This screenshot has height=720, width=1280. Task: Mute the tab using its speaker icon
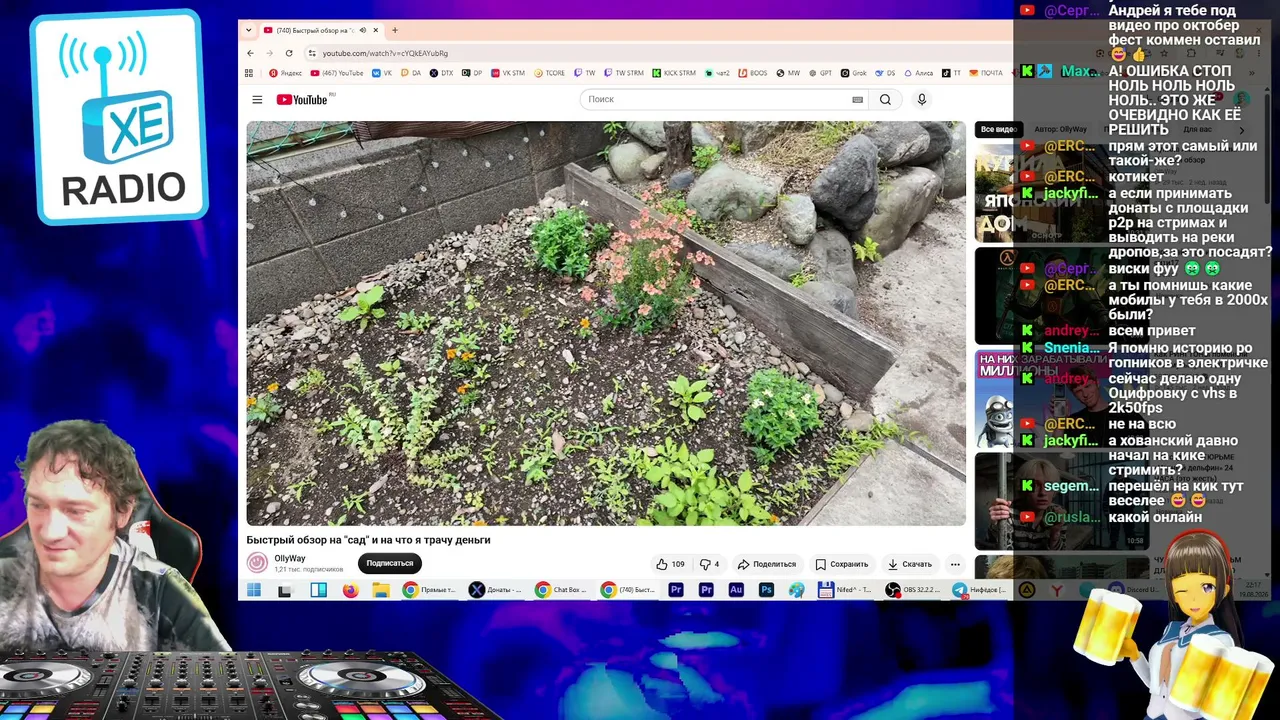point(362,30)
